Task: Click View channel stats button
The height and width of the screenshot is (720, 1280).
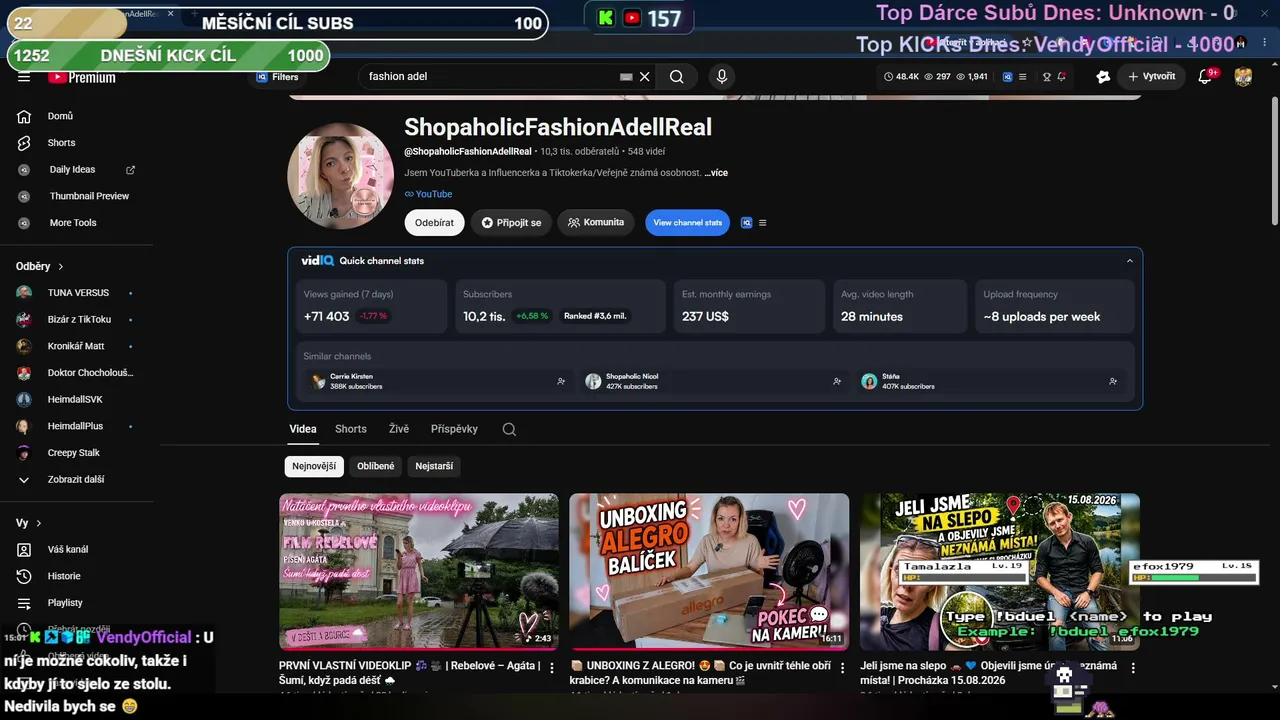Action: (688, 223)
